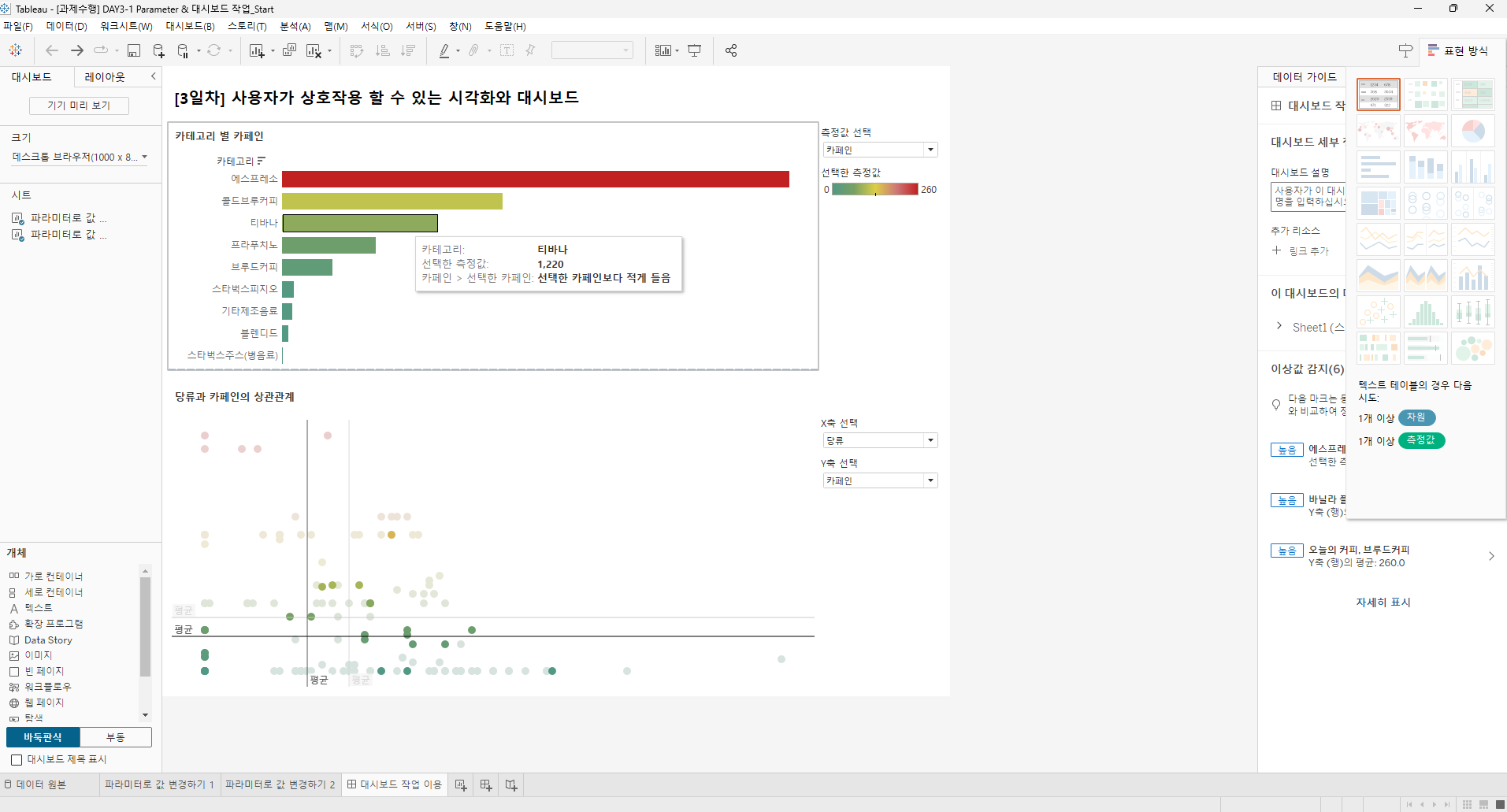Pick the treemap chart in Show Me

coord(1379,203)
